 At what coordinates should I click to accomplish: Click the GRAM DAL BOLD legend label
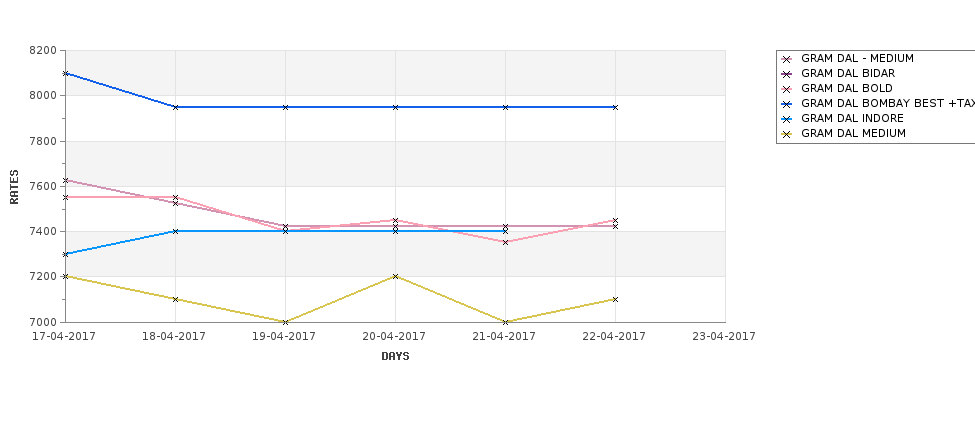pos(846,88)
